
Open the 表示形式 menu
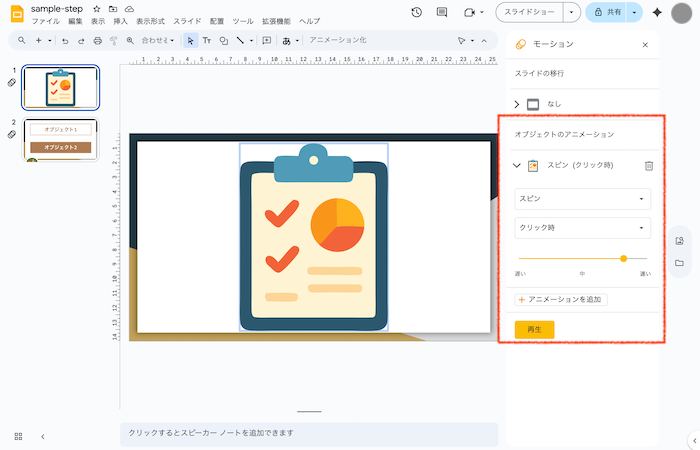coord(150,21)
